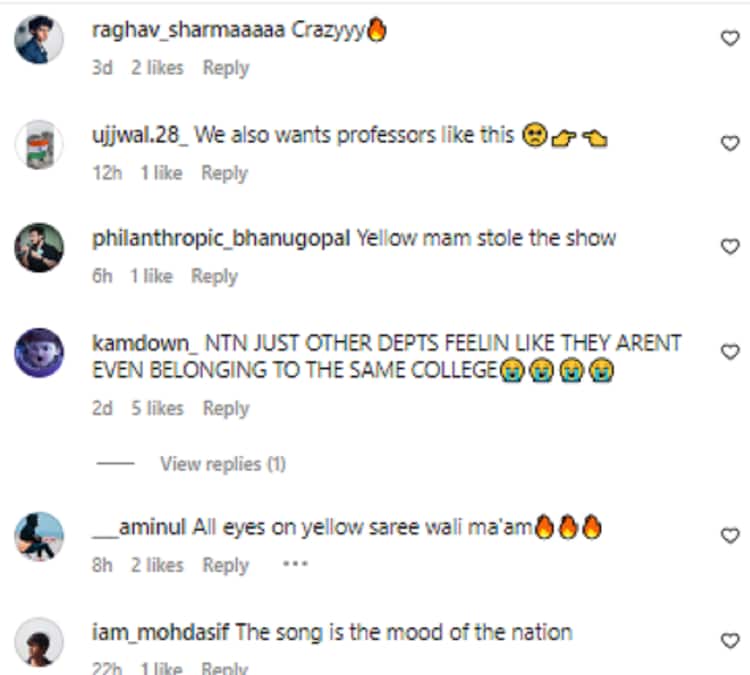The height and width of the screenshot is (675, 750).
Task: Like kamdown_'s comment about other depts
Action: click(x=730, y=352)
